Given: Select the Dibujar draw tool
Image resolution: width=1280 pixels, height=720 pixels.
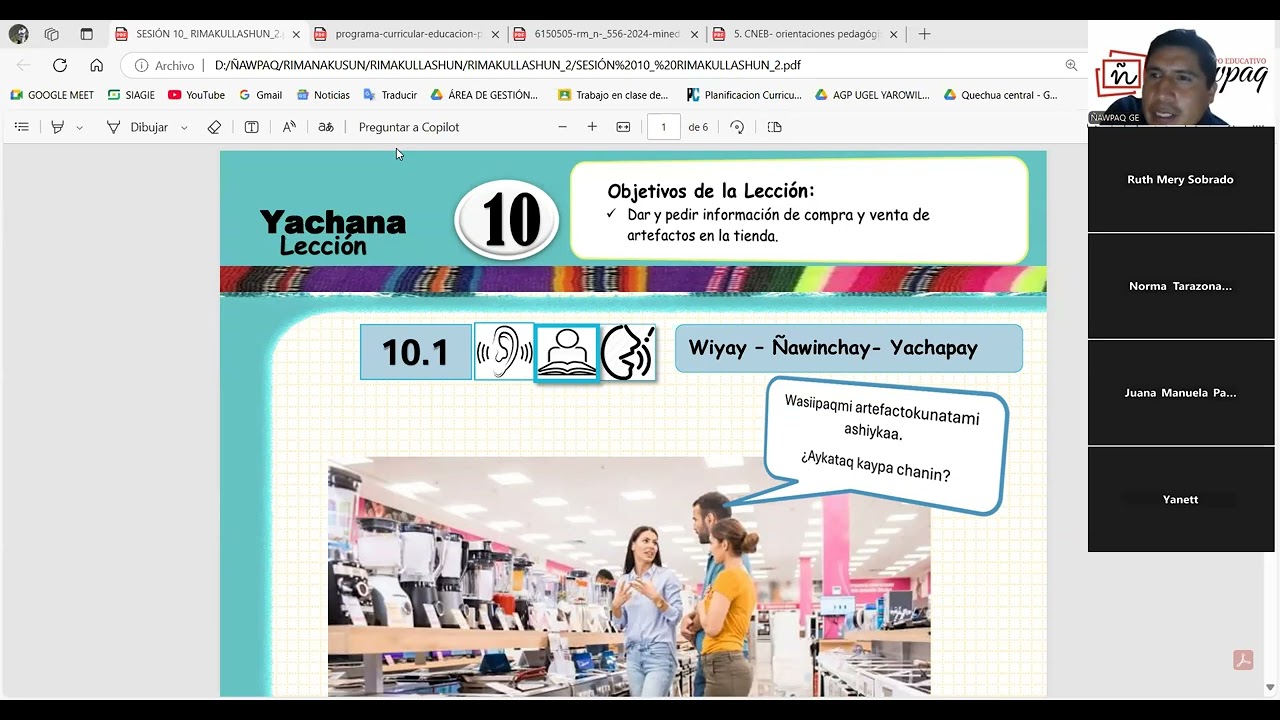Looking at the screenshot, I should pos(137,127).
